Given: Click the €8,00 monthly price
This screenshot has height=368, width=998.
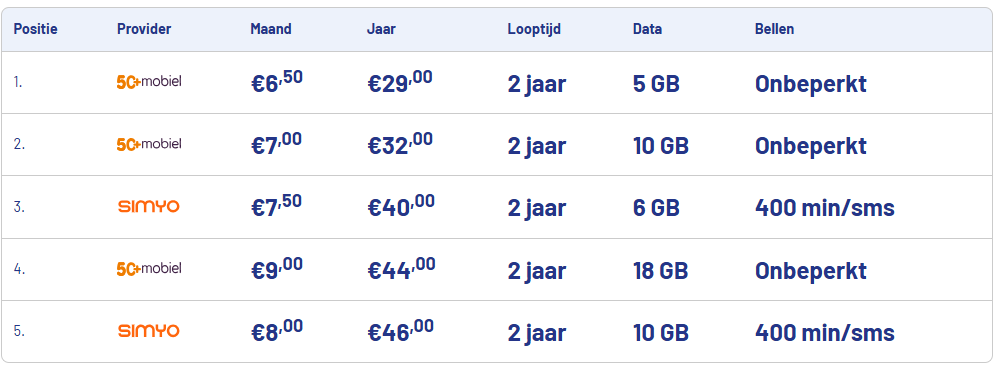Looking at the screenshot, I should coord(276,331).
